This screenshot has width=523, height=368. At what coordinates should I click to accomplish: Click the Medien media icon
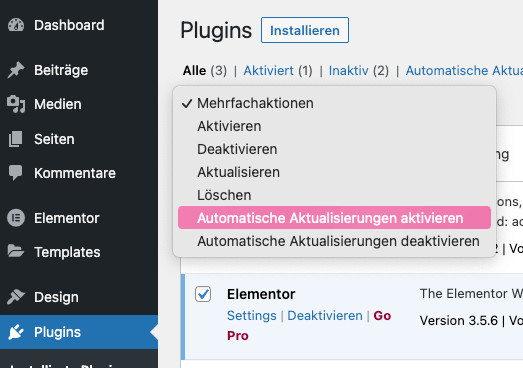(16, 104)
